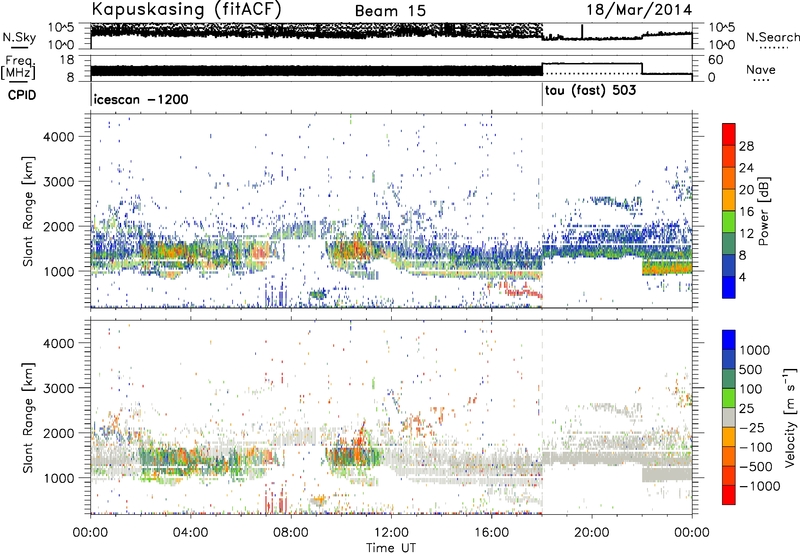Click the '2000' tick on the velocity panel

(58, 433)
